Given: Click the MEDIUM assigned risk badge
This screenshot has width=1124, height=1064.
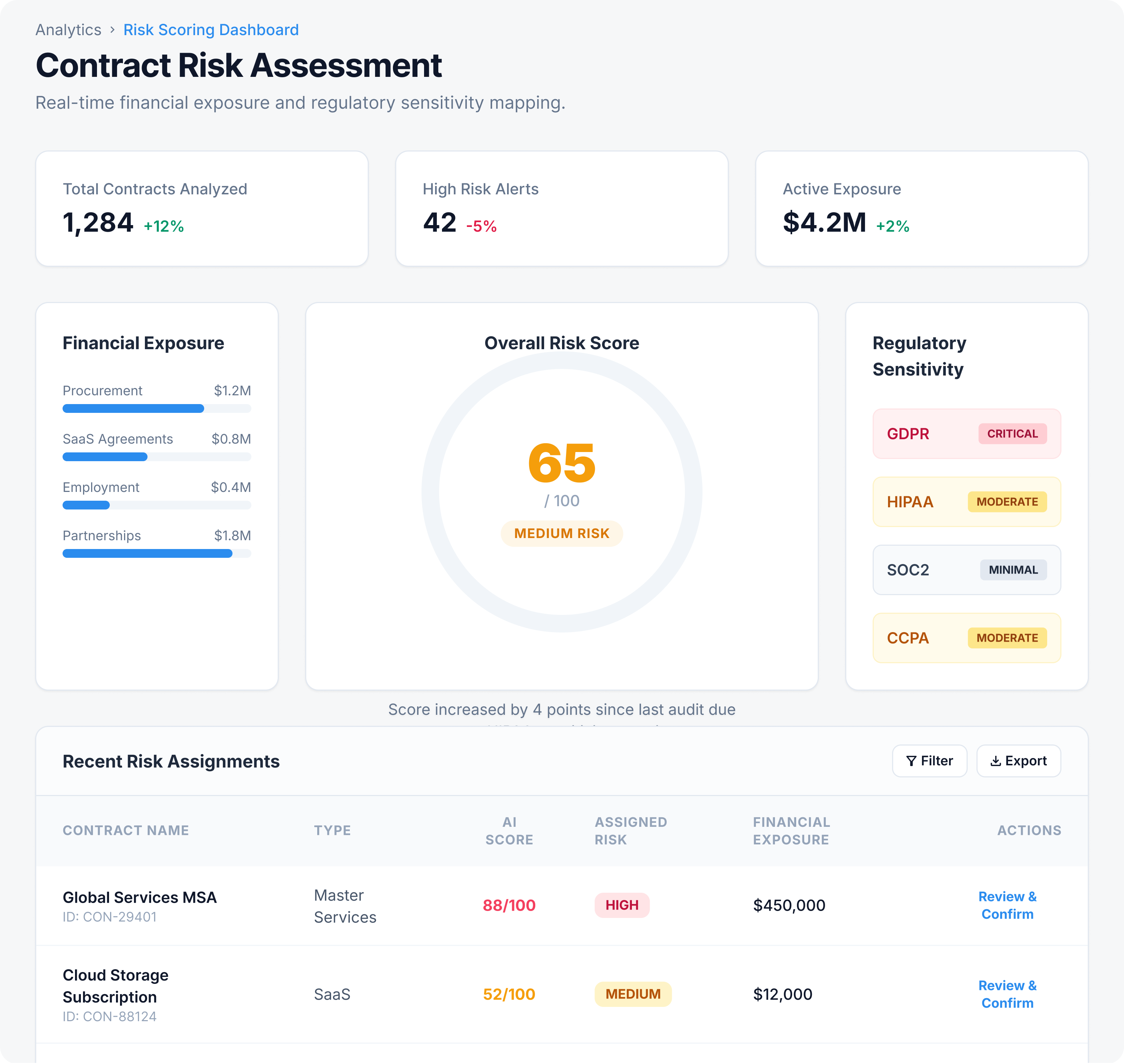Looking at the screenshot, I should tap(633, 994).
